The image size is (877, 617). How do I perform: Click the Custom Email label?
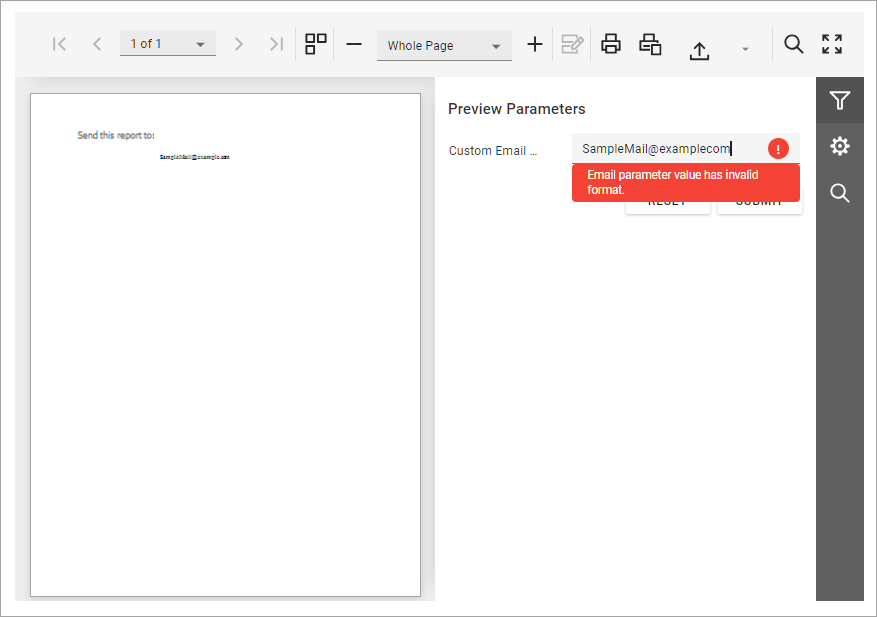tap(493, 151)
